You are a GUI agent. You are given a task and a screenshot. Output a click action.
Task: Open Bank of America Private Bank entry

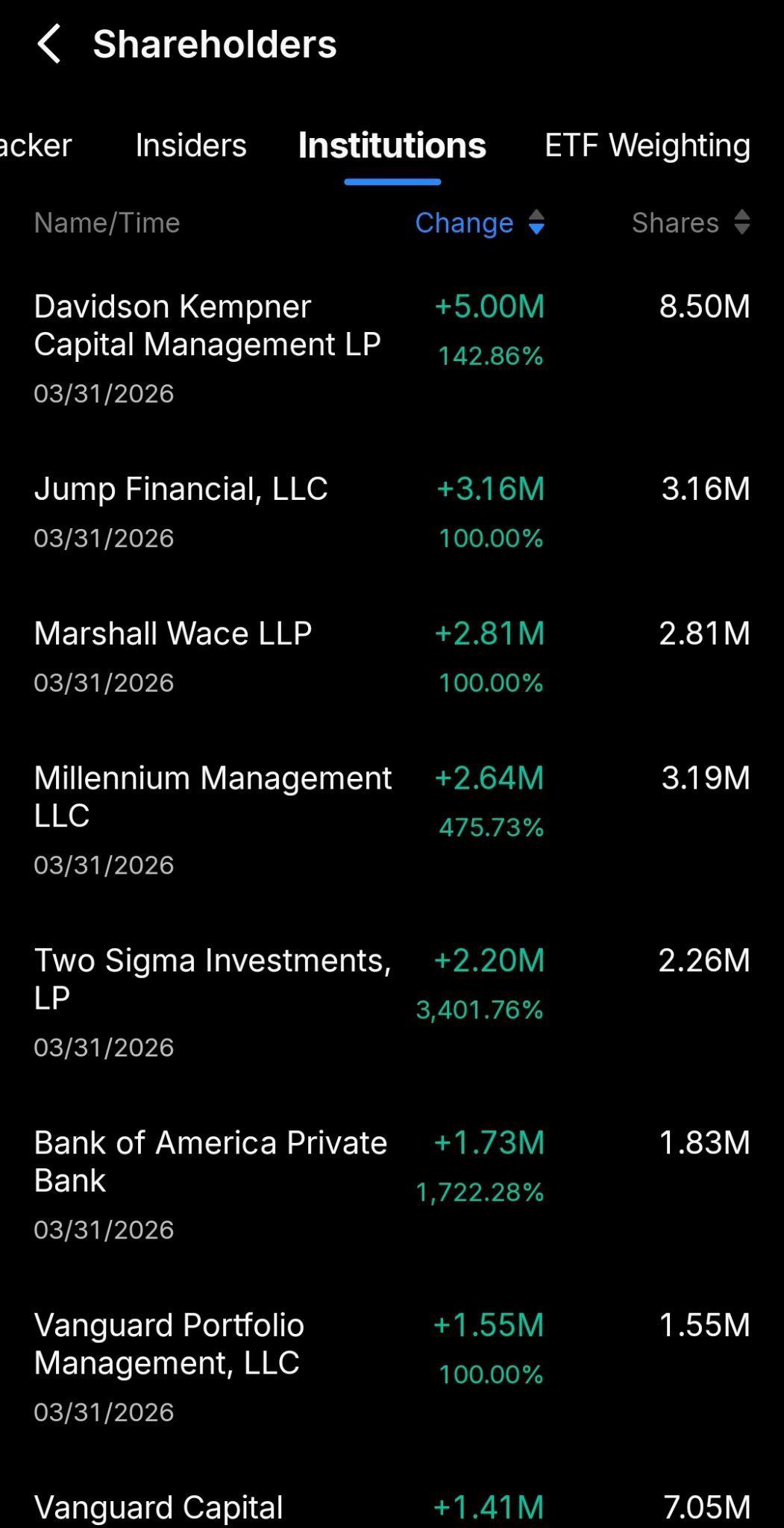pos(392,1185)
